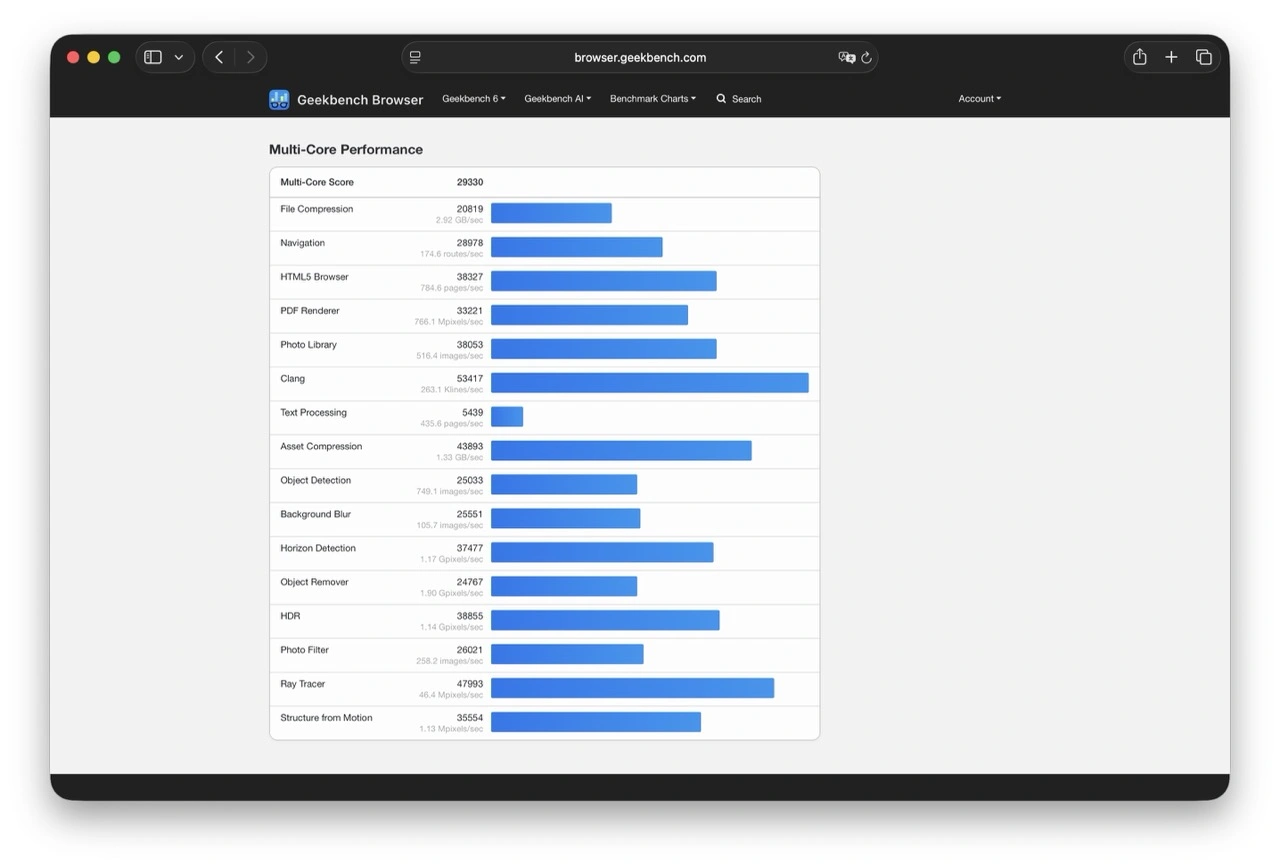Open the page menu icon in address bar

[x=415, y=57]
